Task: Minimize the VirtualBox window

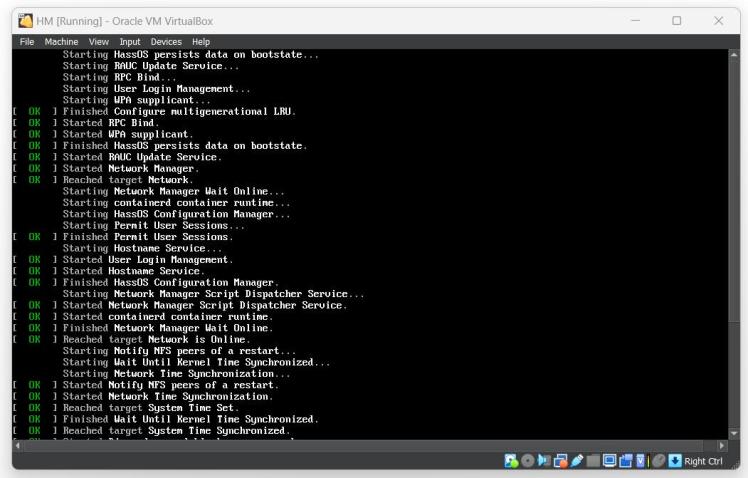Action: [635, 21]
